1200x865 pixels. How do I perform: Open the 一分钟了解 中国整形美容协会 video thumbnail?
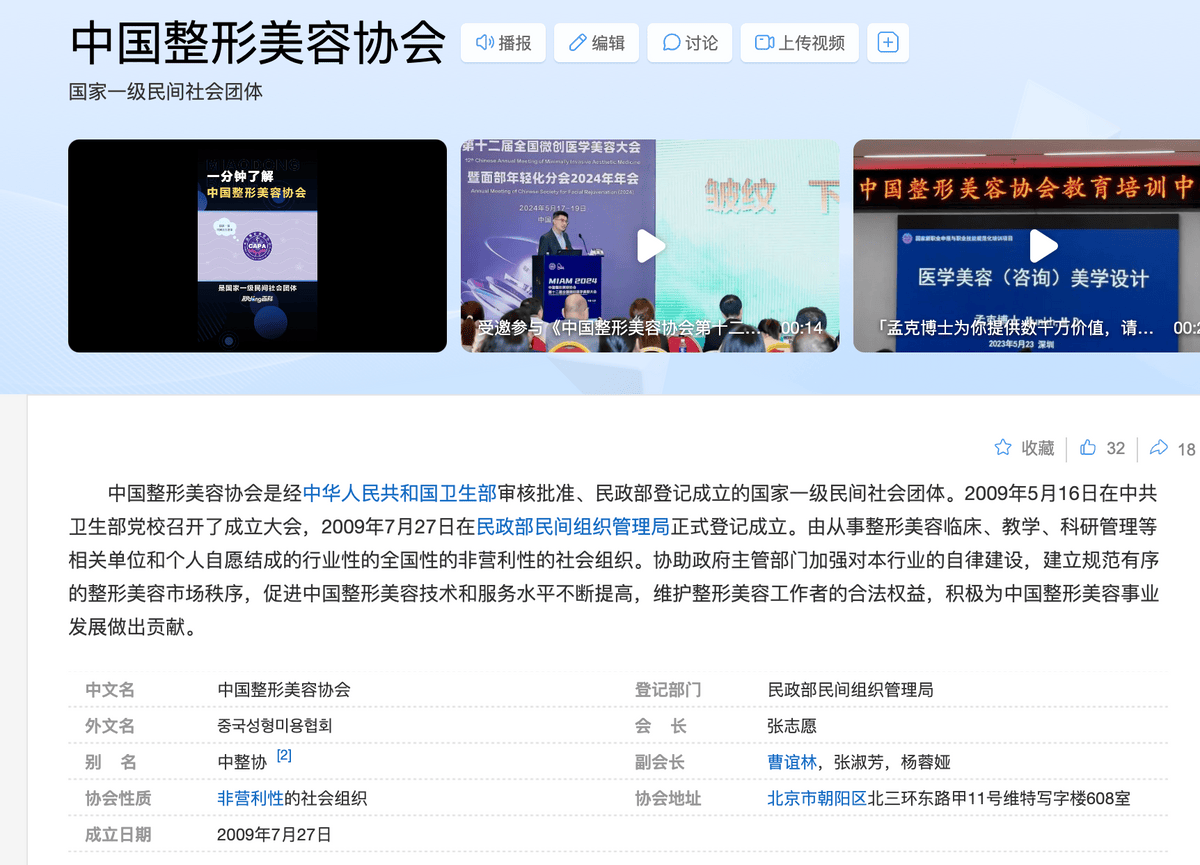coord(257,246)
